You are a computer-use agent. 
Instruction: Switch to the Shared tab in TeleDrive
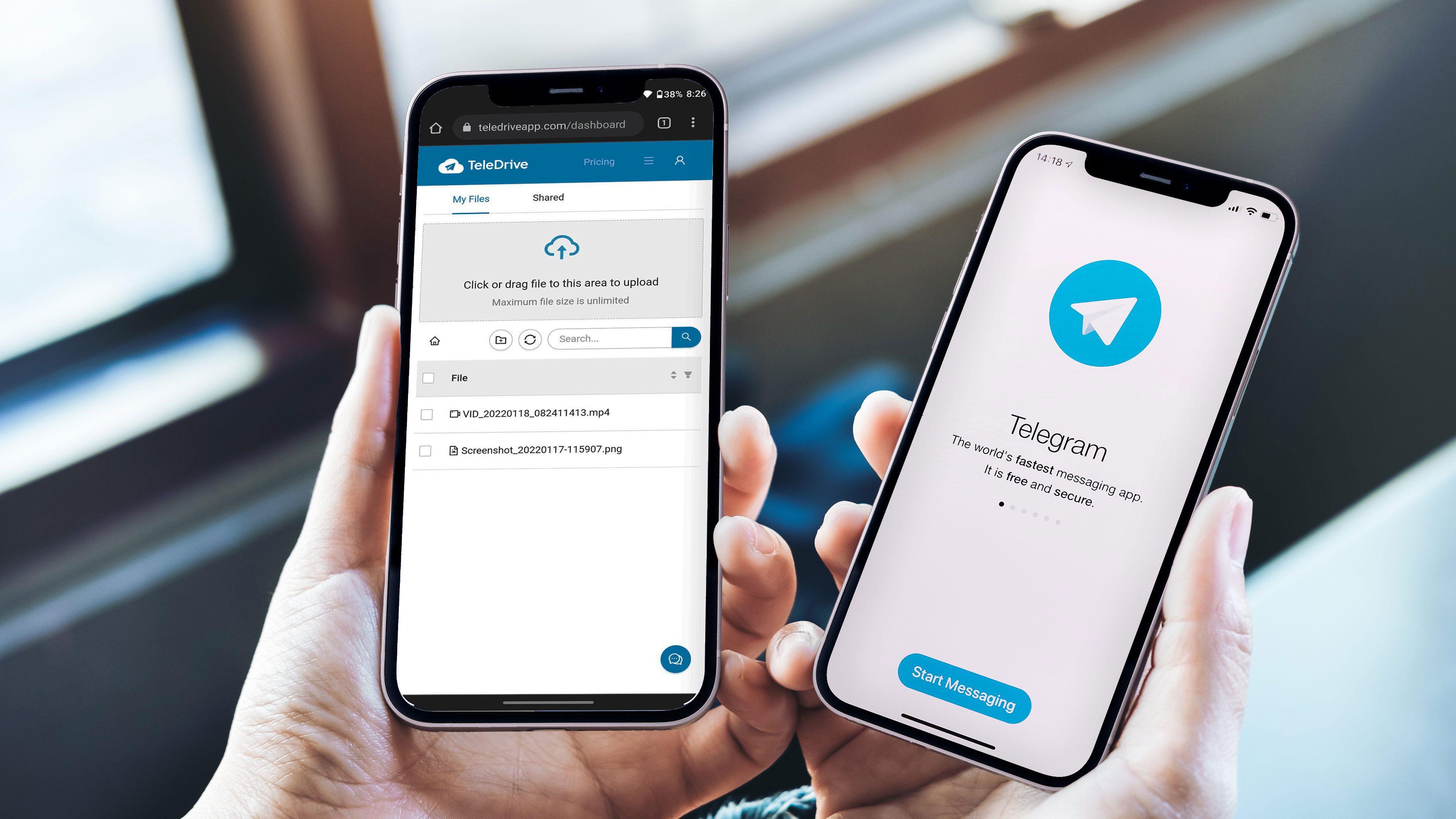(x=547, y=197)
